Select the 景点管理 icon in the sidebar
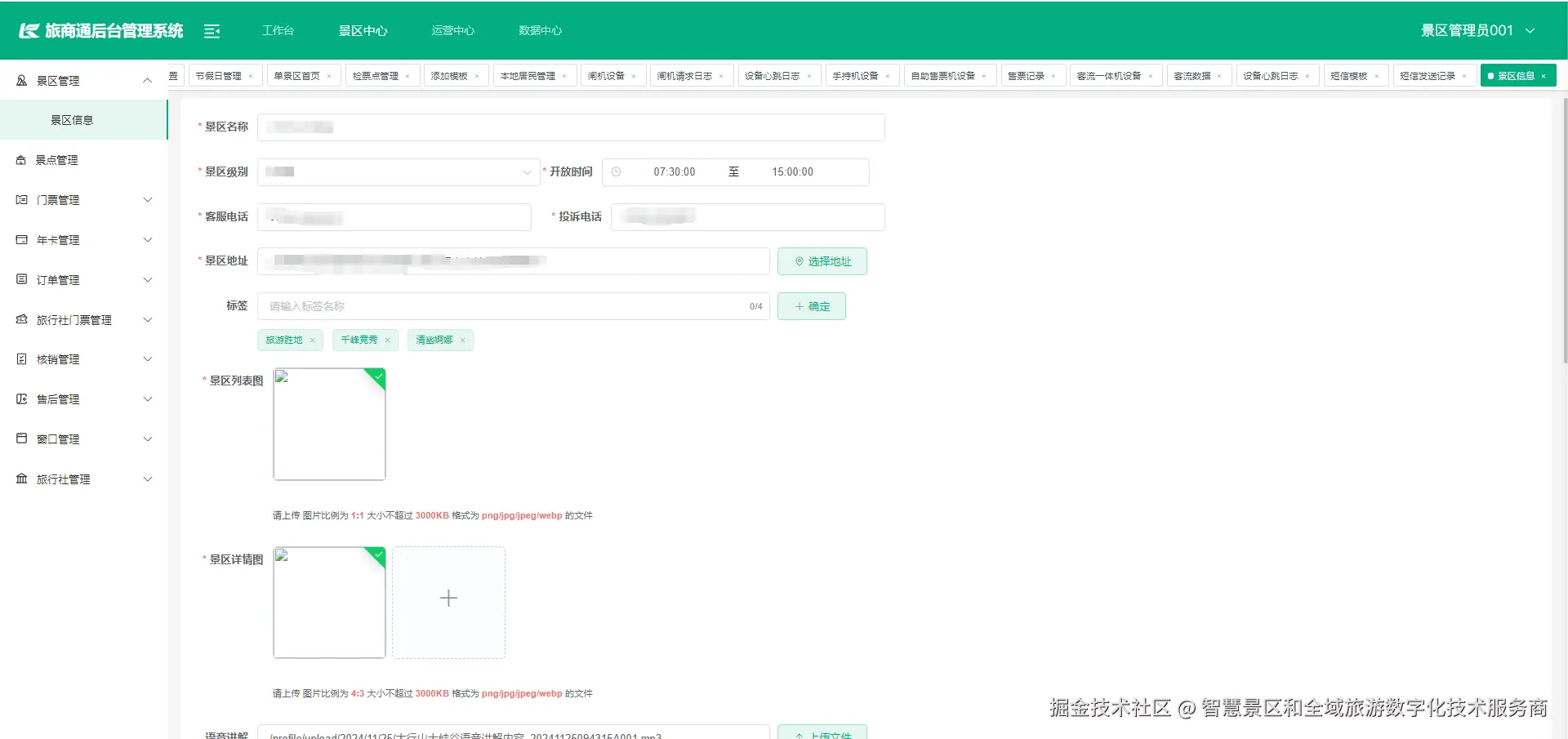This screenshot has height=739, width=1568. click(x=20, y=159)
